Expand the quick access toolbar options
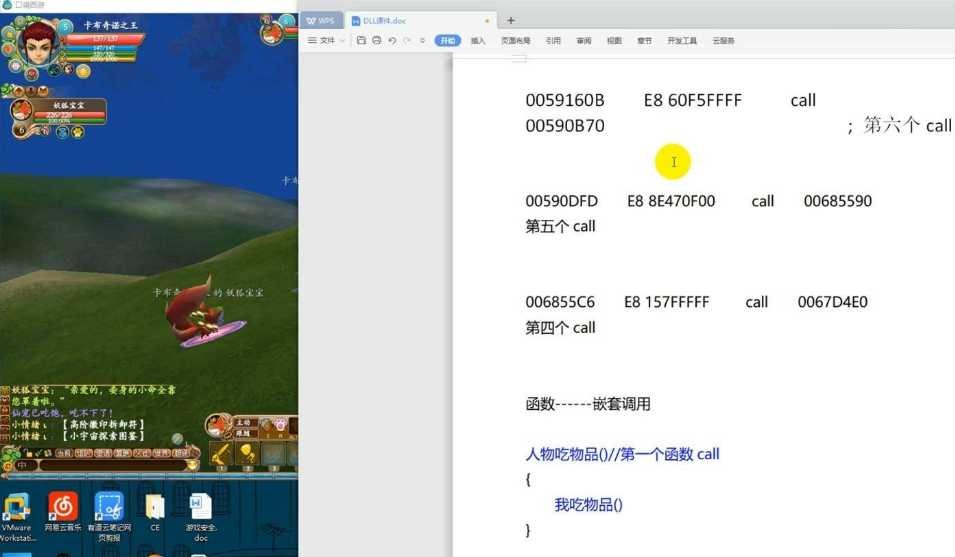This screenshot has height=557, width=955. [x=422, y=40]
